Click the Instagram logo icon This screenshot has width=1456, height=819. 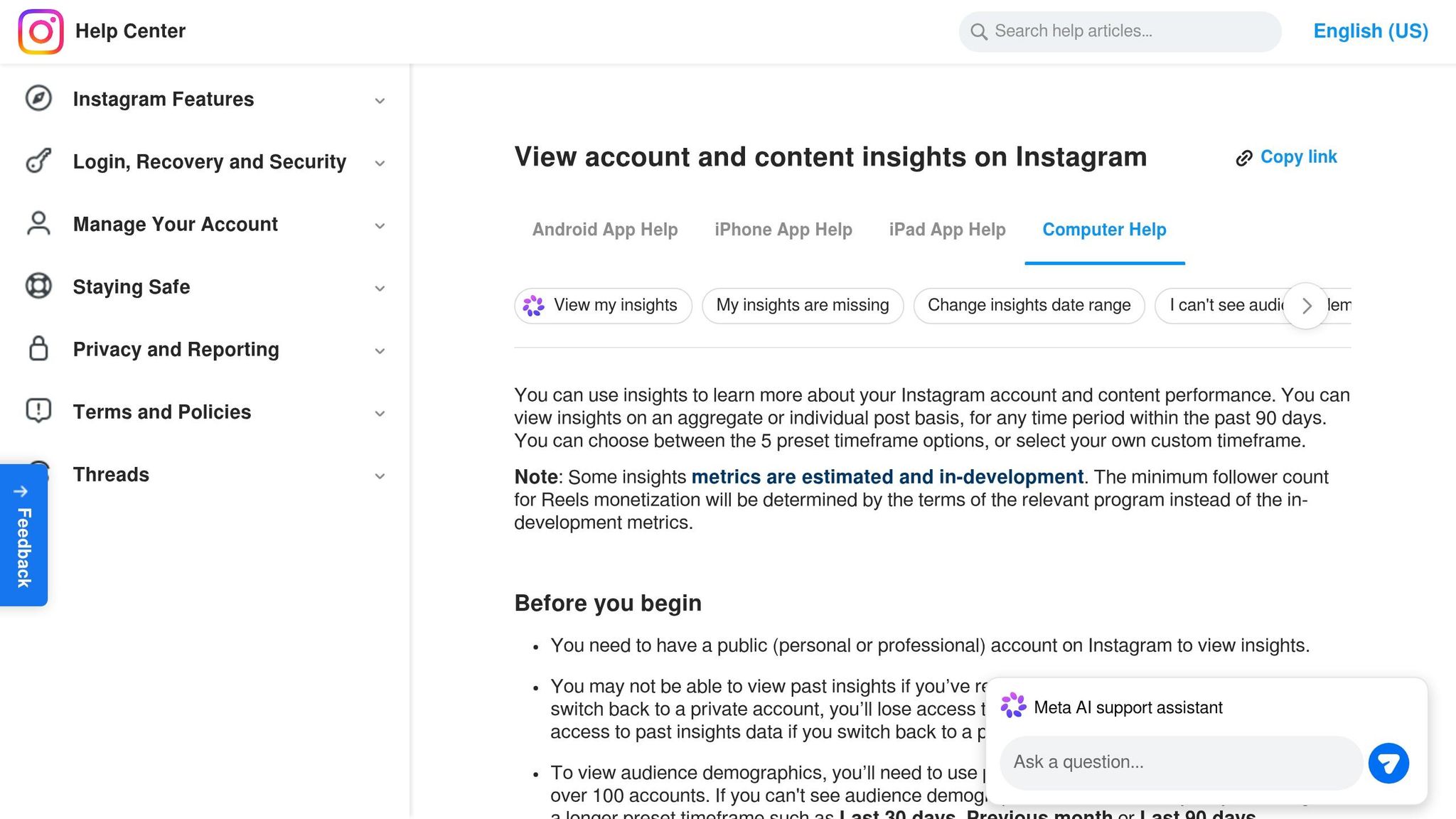[41, 31]
